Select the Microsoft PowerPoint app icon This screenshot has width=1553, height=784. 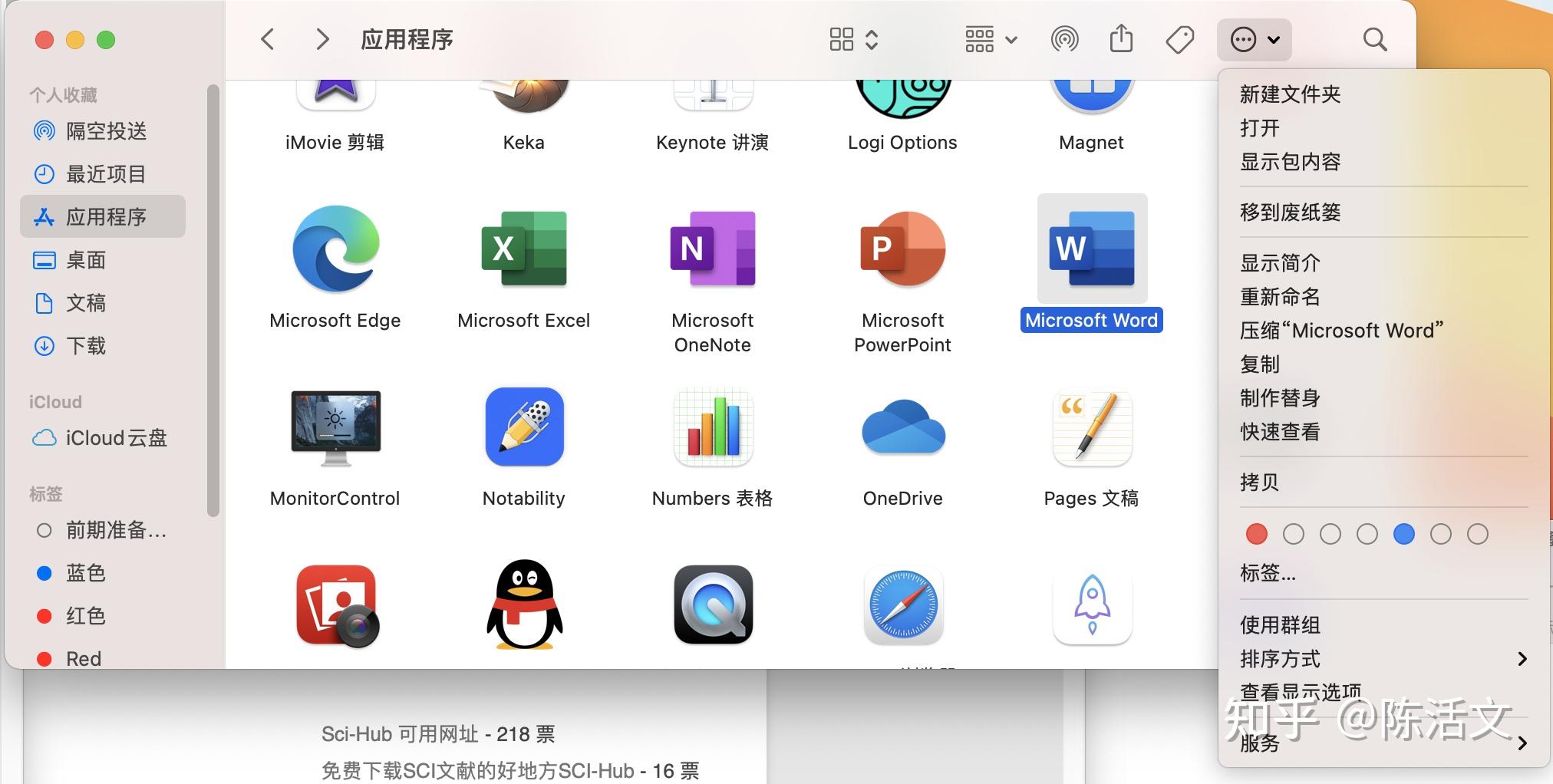click(902, 249)
